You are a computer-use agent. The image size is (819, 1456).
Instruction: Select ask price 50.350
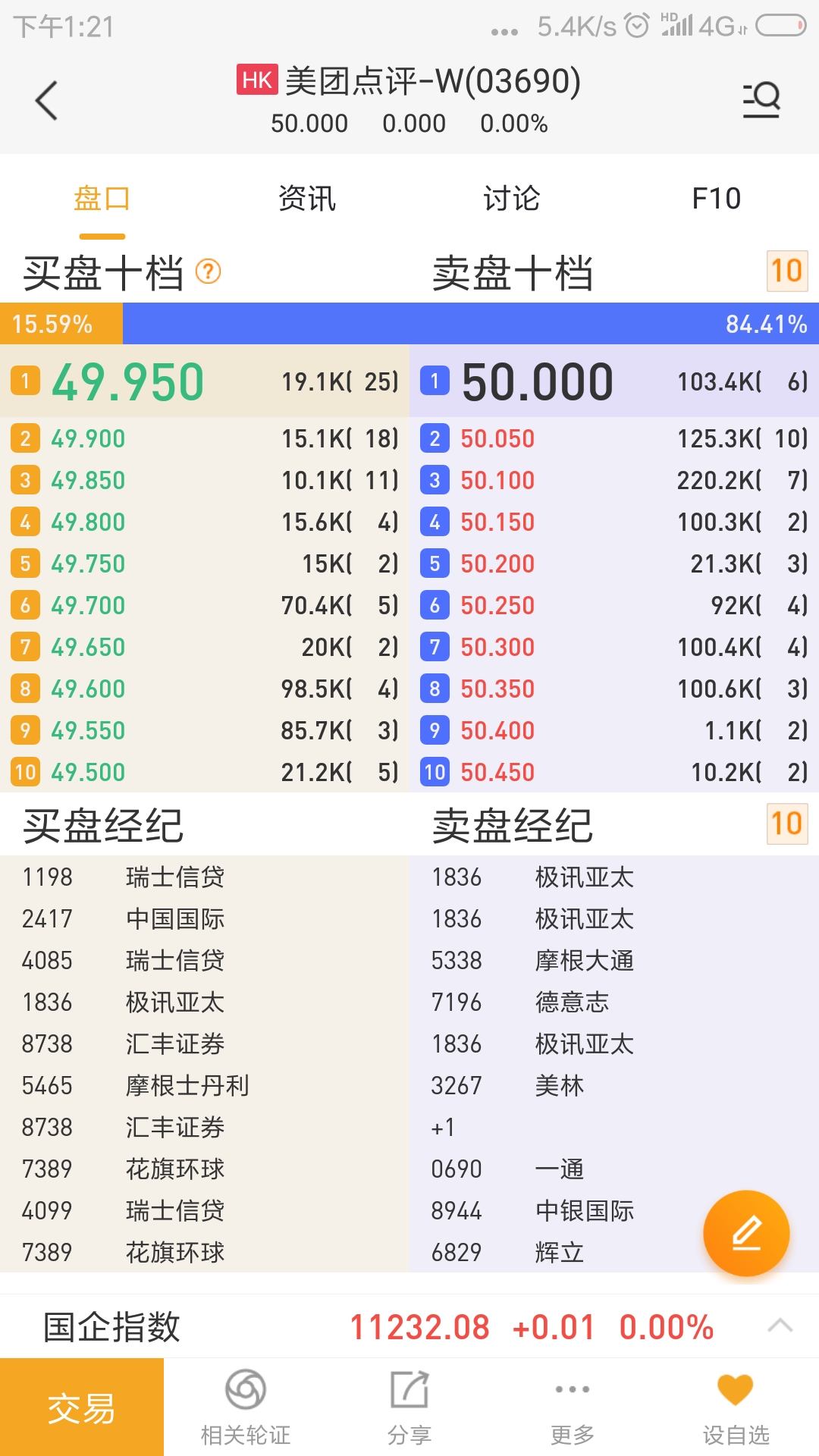click(x=497, y=689)
